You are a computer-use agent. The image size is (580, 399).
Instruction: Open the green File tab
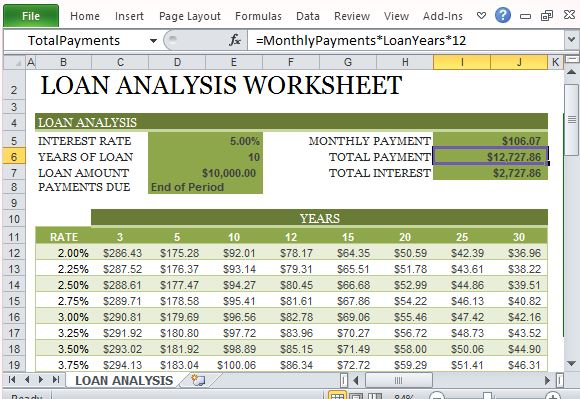[x=31, y=16]
